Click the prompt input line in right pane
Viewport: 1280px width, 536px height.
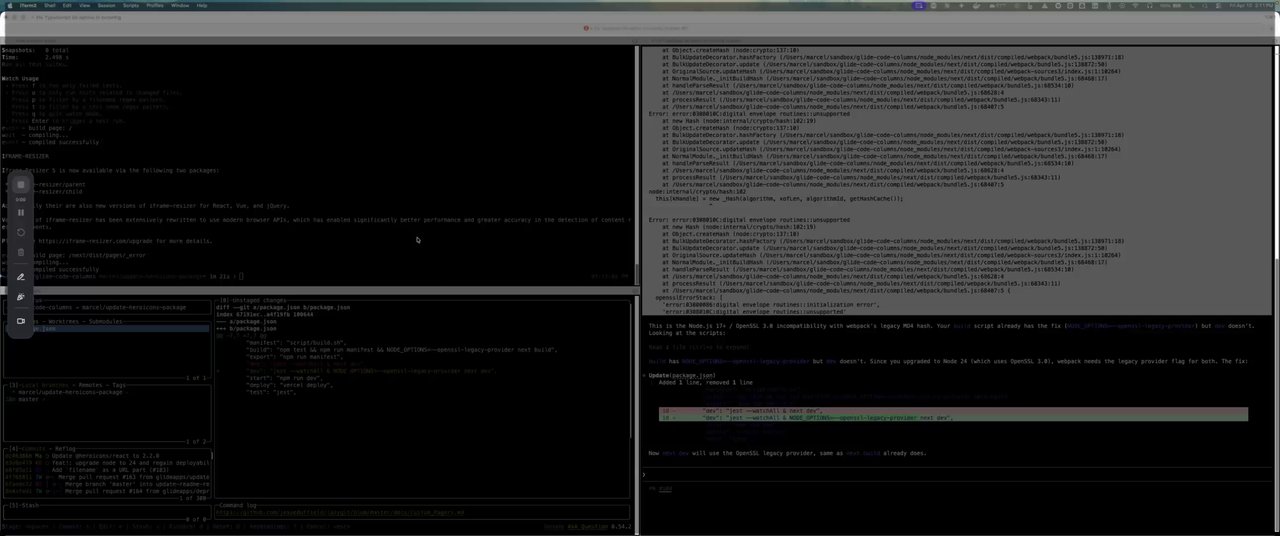tap(955, 474)
